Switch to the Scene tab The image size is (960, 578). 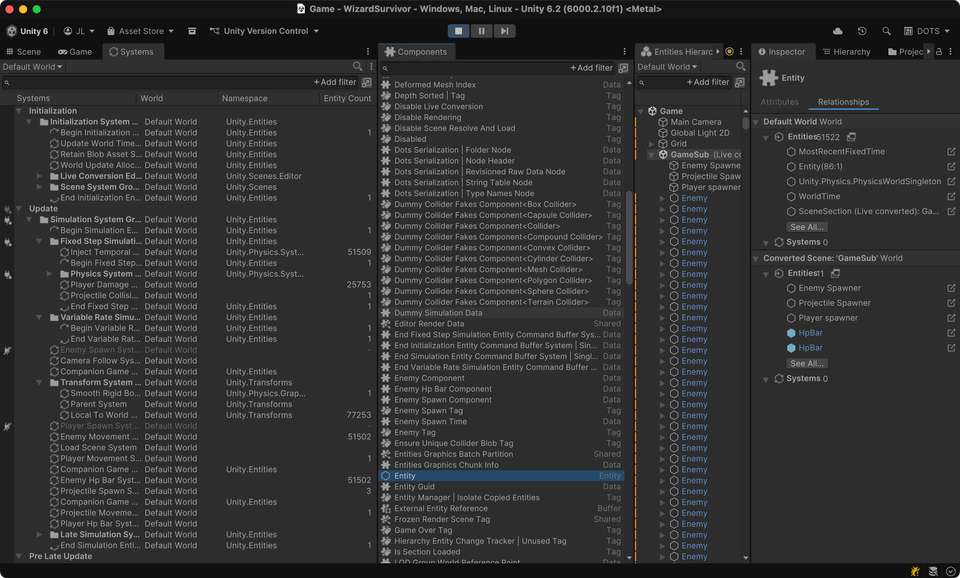(x=24, y=52)
